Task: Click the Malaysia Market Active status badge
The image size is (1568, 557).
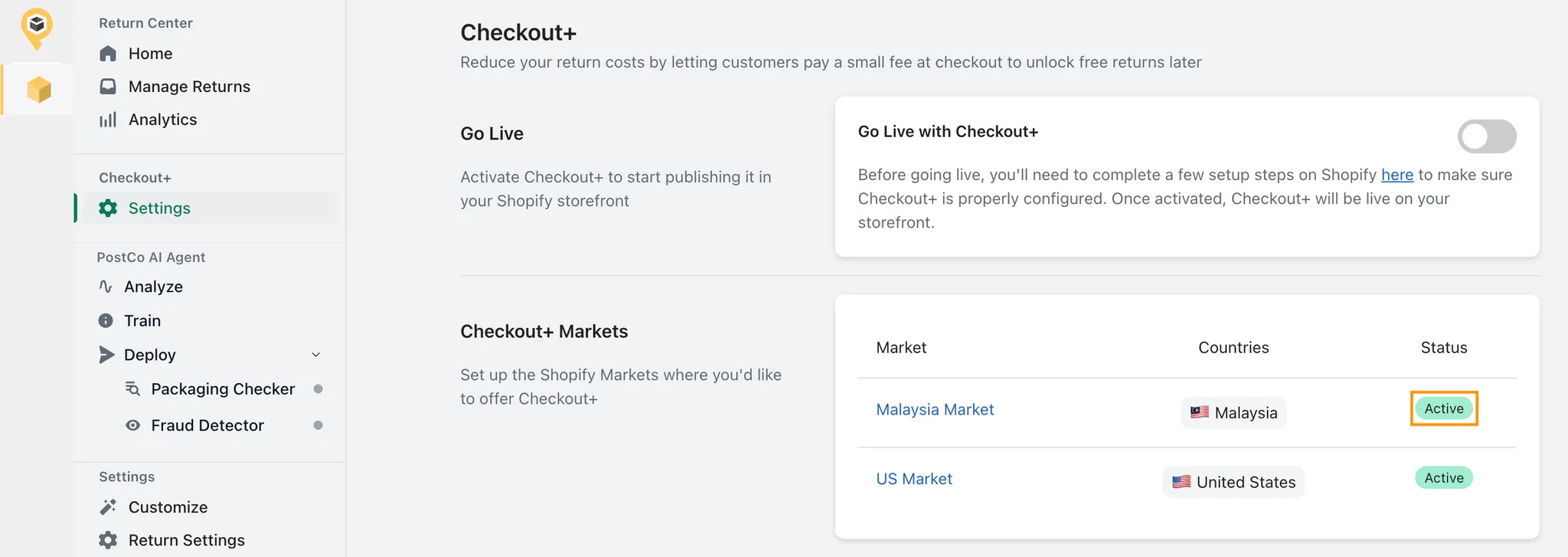Action: click(1443, 408)
